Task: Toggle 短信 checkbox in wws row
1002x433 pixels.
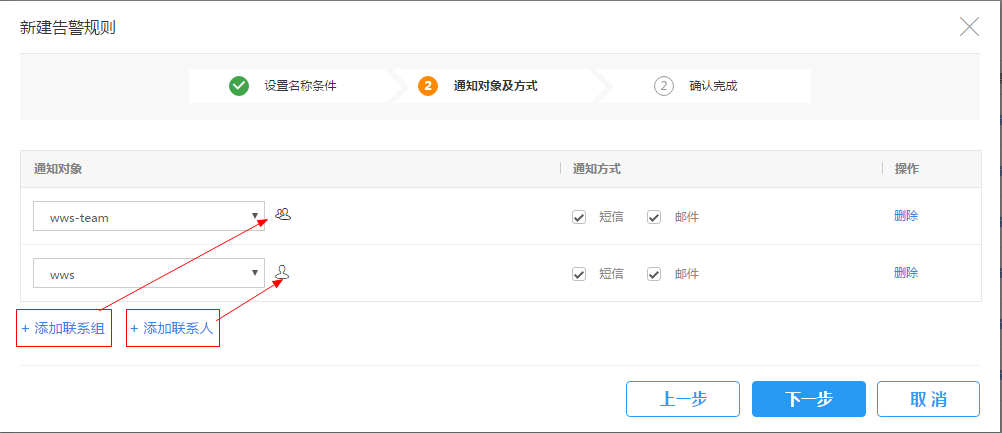Action: (x=579, y=274)
